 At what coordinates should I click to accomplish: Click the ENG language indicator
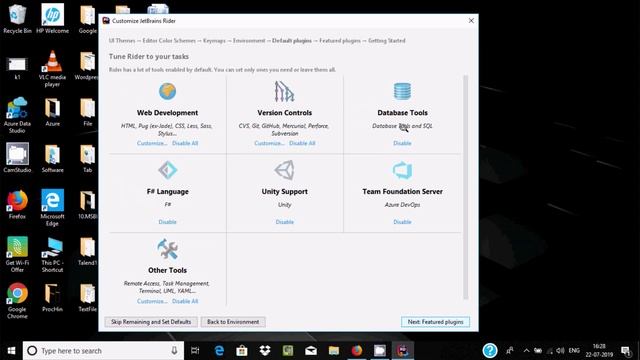574,351
